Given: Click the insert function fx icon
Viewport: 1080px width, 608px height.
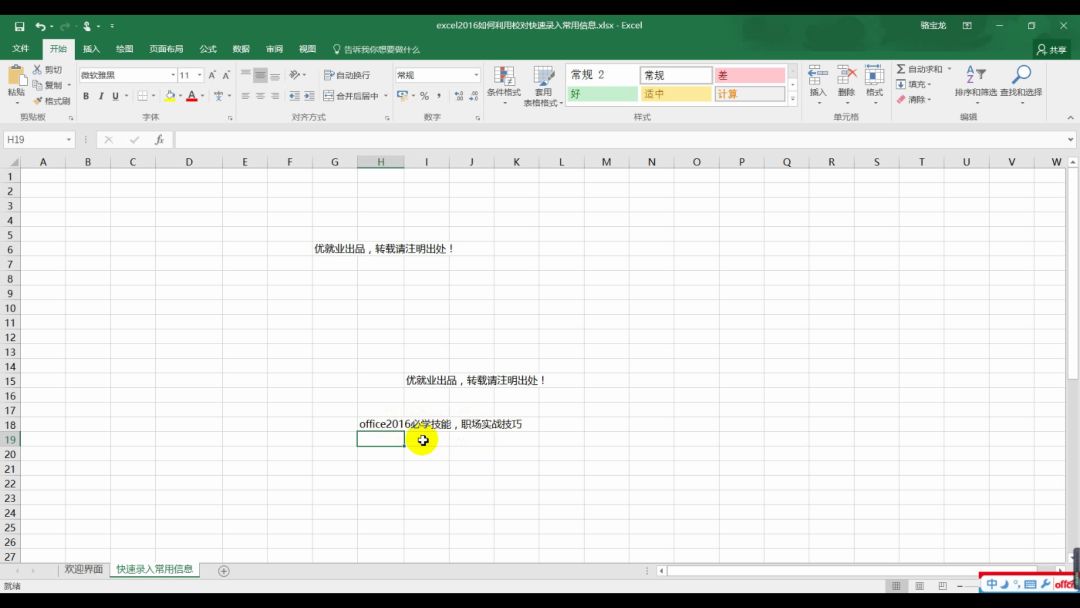Looking at the screenshot, I should (159, 140).
